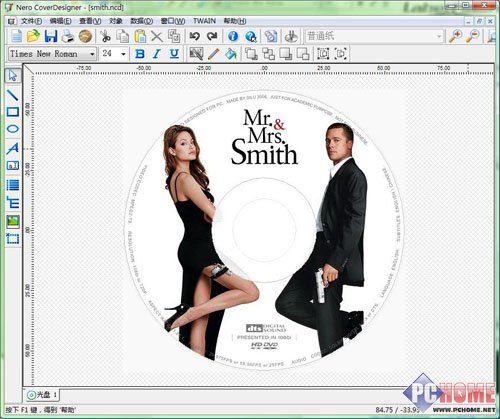The height and width of the screenshot is (419, 500).
Task: Click the Mr. & Mrs. Smith title image
Action: click(264, 137)
